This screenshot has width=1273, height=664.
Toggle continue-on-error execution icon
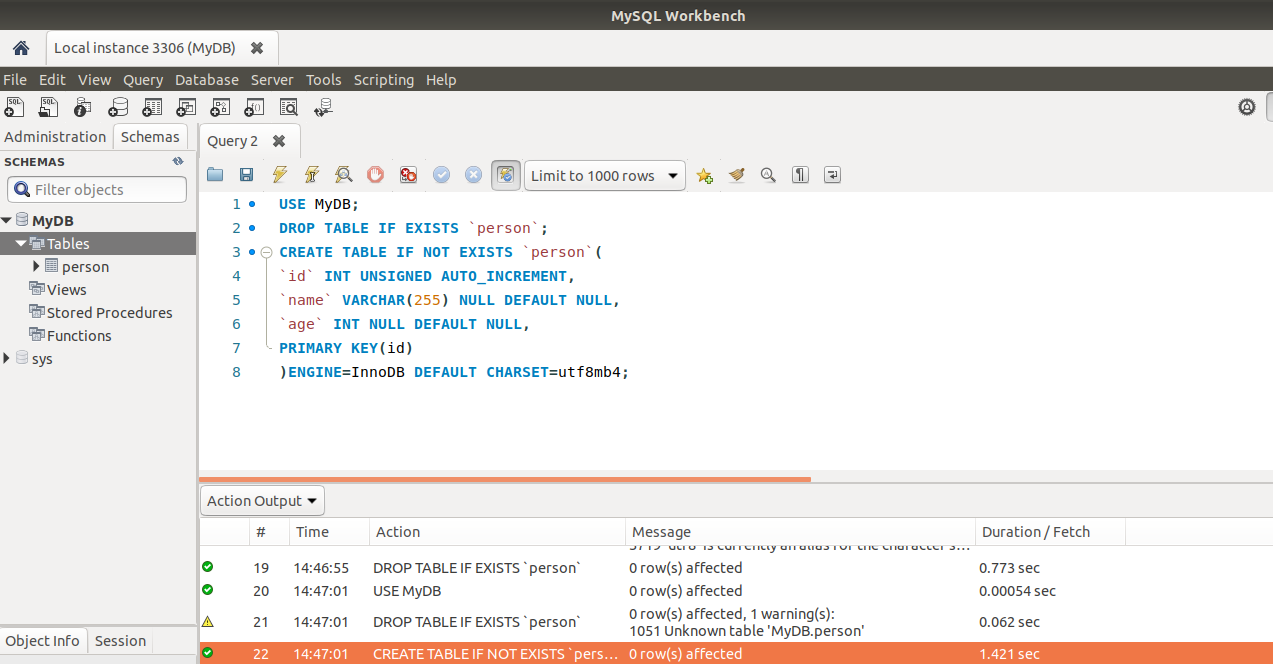click(408, 175)
